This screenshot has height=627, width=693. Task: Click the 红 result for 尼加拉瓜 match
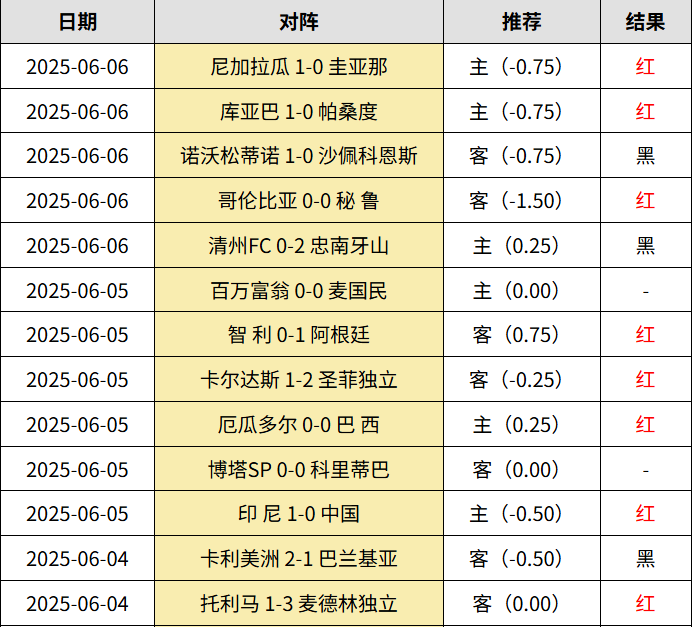[645, 67]
